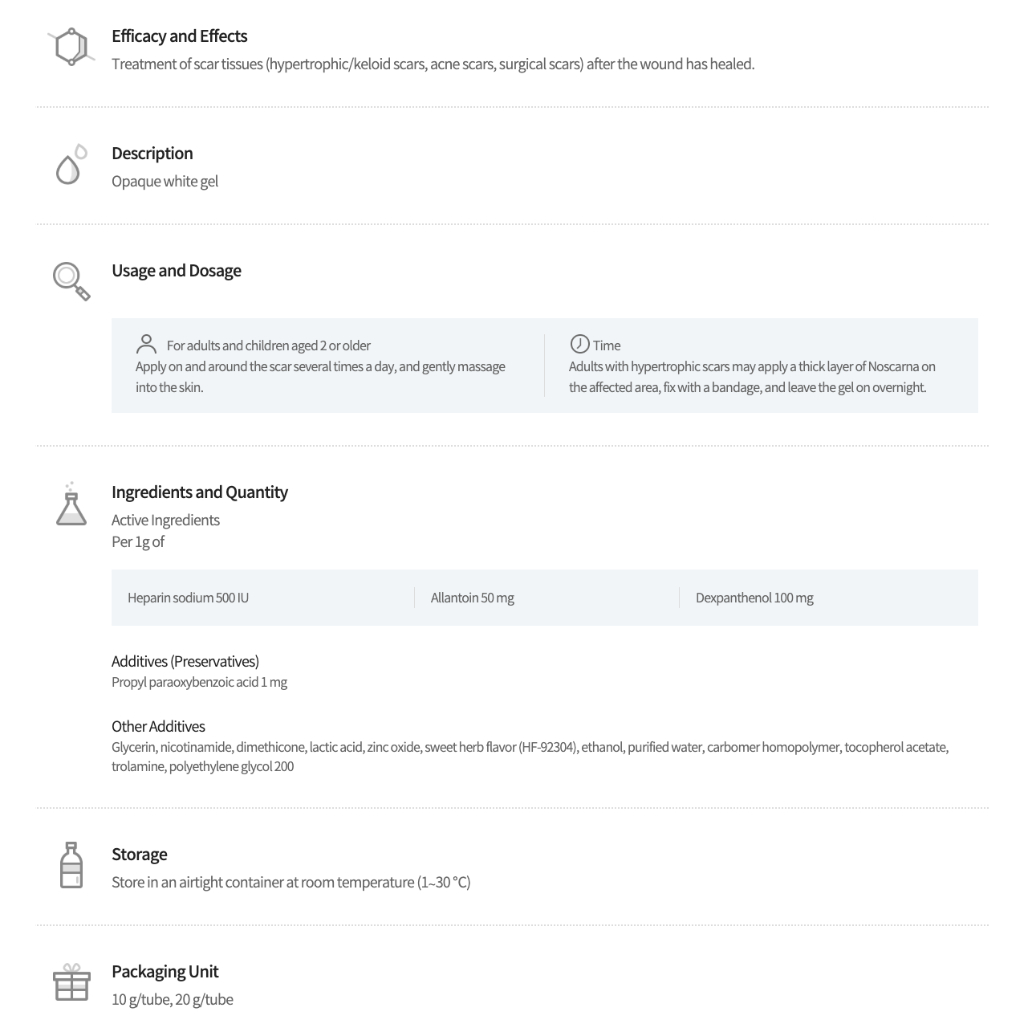Click the Heparin sodium 500 IU cell

pyautogui.click(x=181, y=598)
